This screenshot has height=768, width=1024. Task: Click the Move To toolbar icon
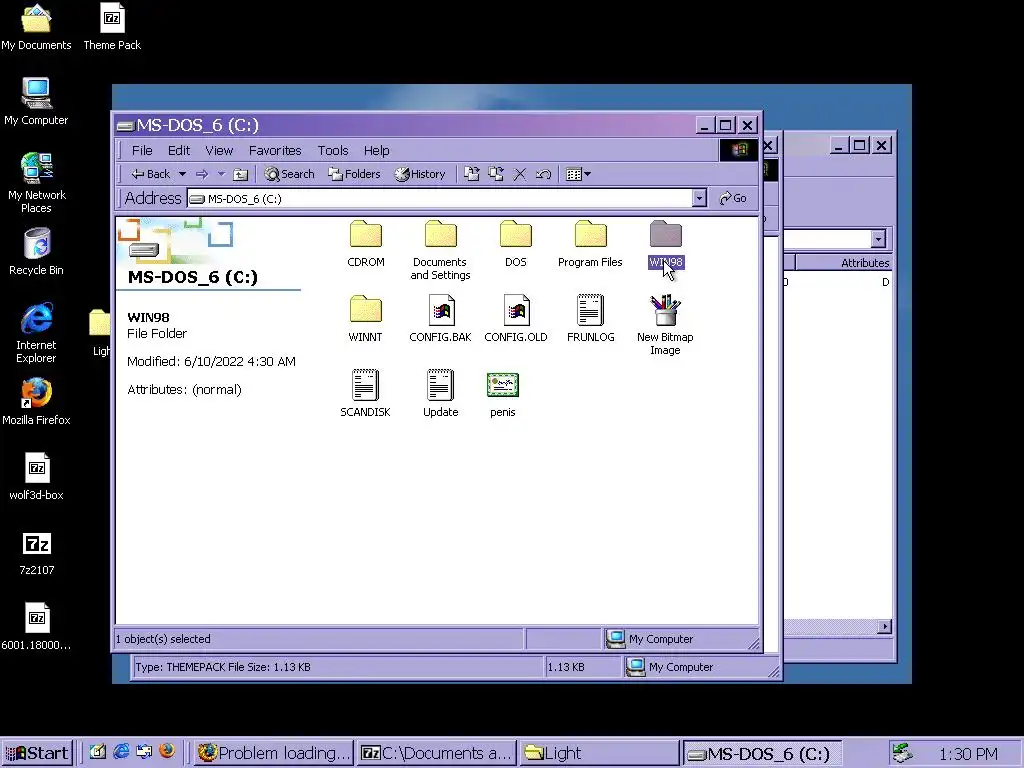click(472, 174)
